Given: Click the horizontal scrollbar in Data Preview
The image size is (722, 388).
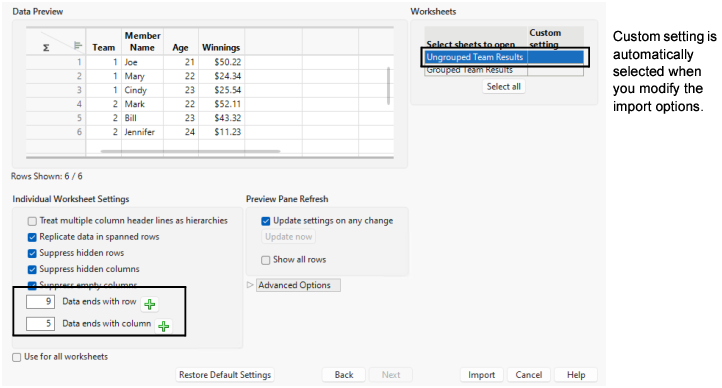Looking at the screenshot, I should (190, 151).
